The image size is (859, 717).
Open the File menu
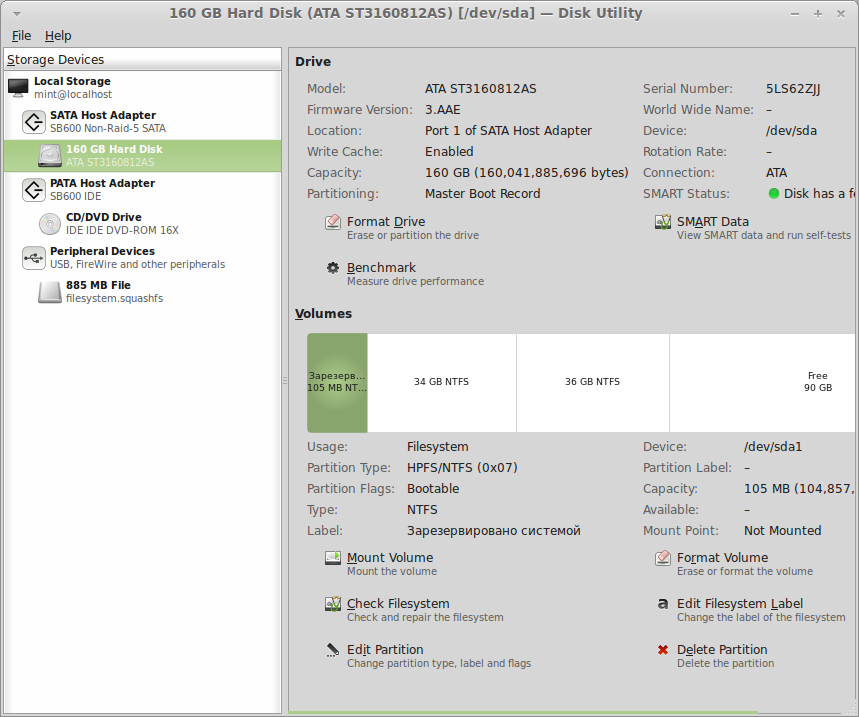[21, 36]
